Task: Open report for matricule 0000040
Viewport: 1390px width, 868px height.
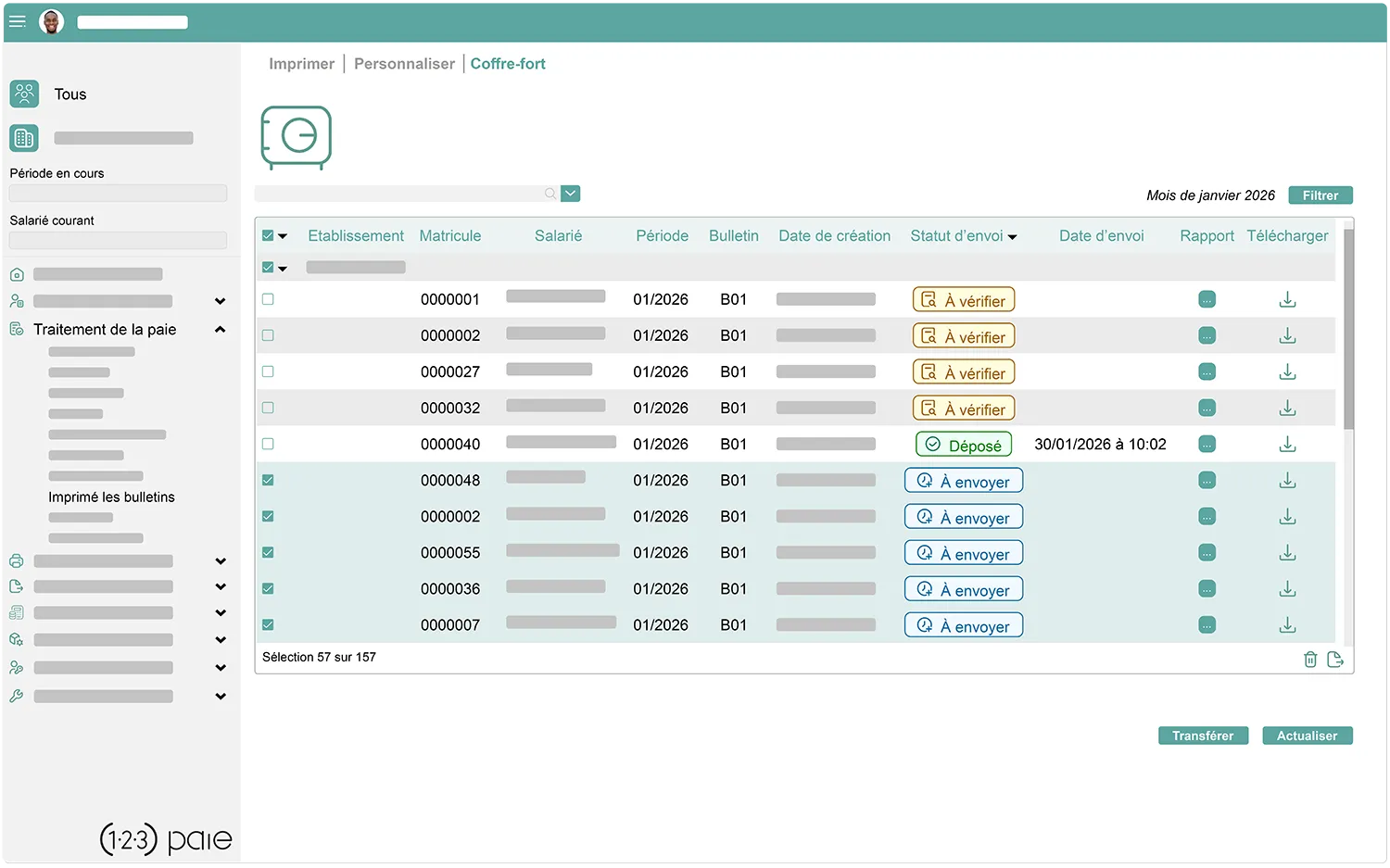Action: 1207,444
